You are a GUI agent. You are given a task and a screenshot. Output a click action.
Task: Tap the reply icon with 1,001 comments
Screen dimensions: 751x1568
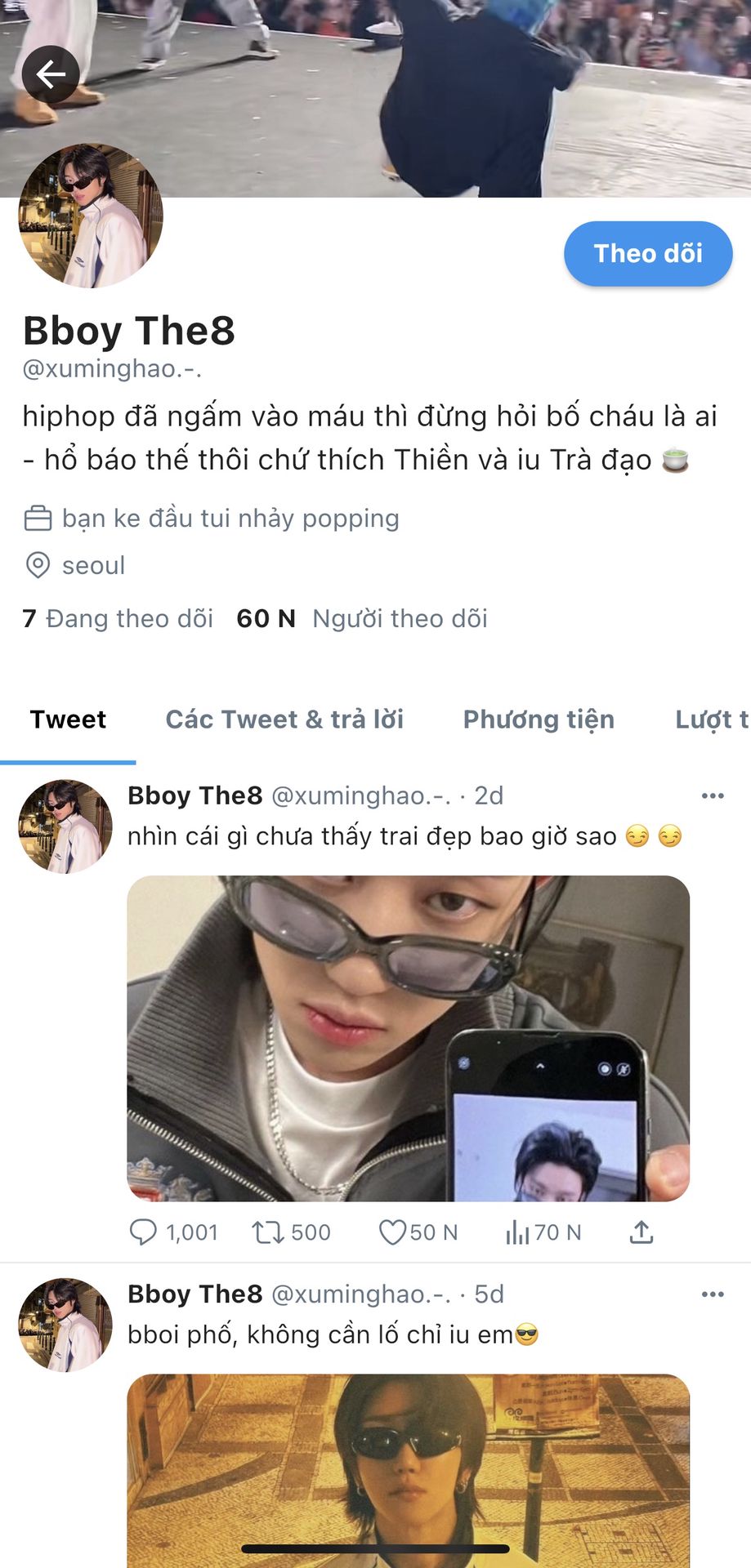(144, 1232)
